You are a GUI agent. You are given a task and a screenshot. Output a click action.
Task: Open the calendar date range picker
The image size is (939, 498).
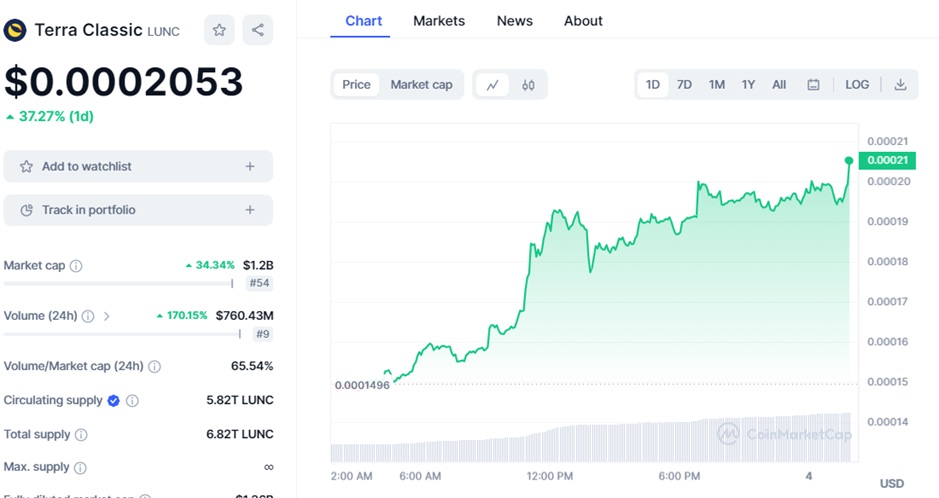coord(813,85)
